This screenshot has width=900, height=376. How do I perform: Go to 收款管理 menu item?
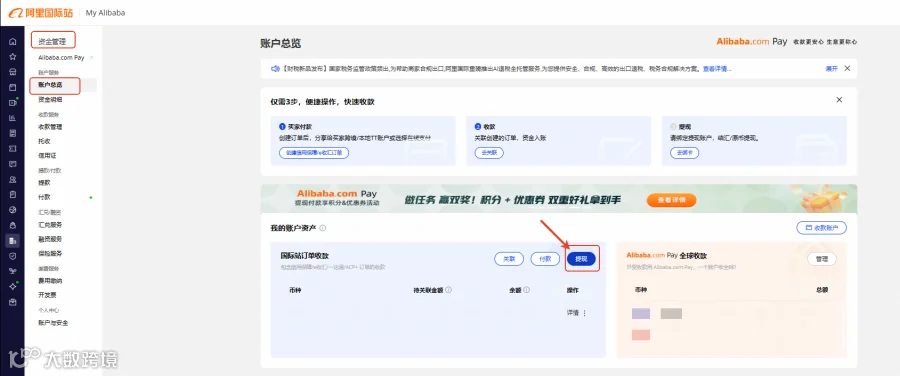(51, 127)
